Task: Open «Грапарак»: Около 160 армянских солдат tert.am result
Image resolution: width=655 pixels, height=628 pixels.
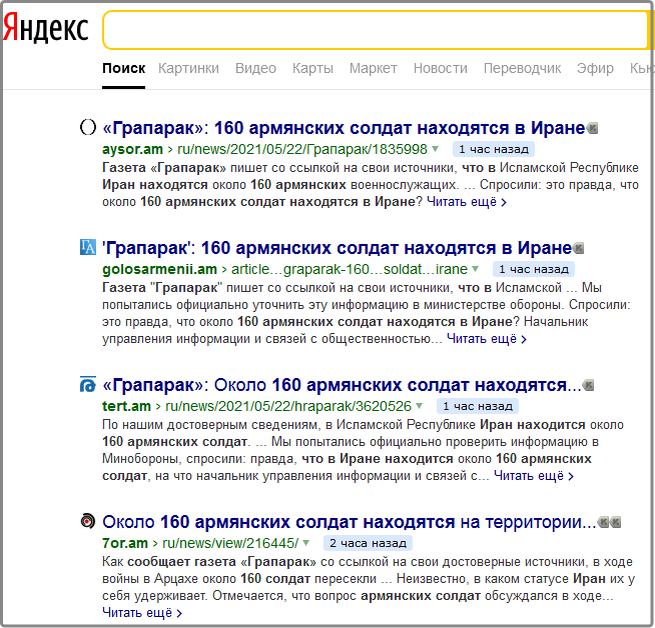Action: [x=342, y=385]
